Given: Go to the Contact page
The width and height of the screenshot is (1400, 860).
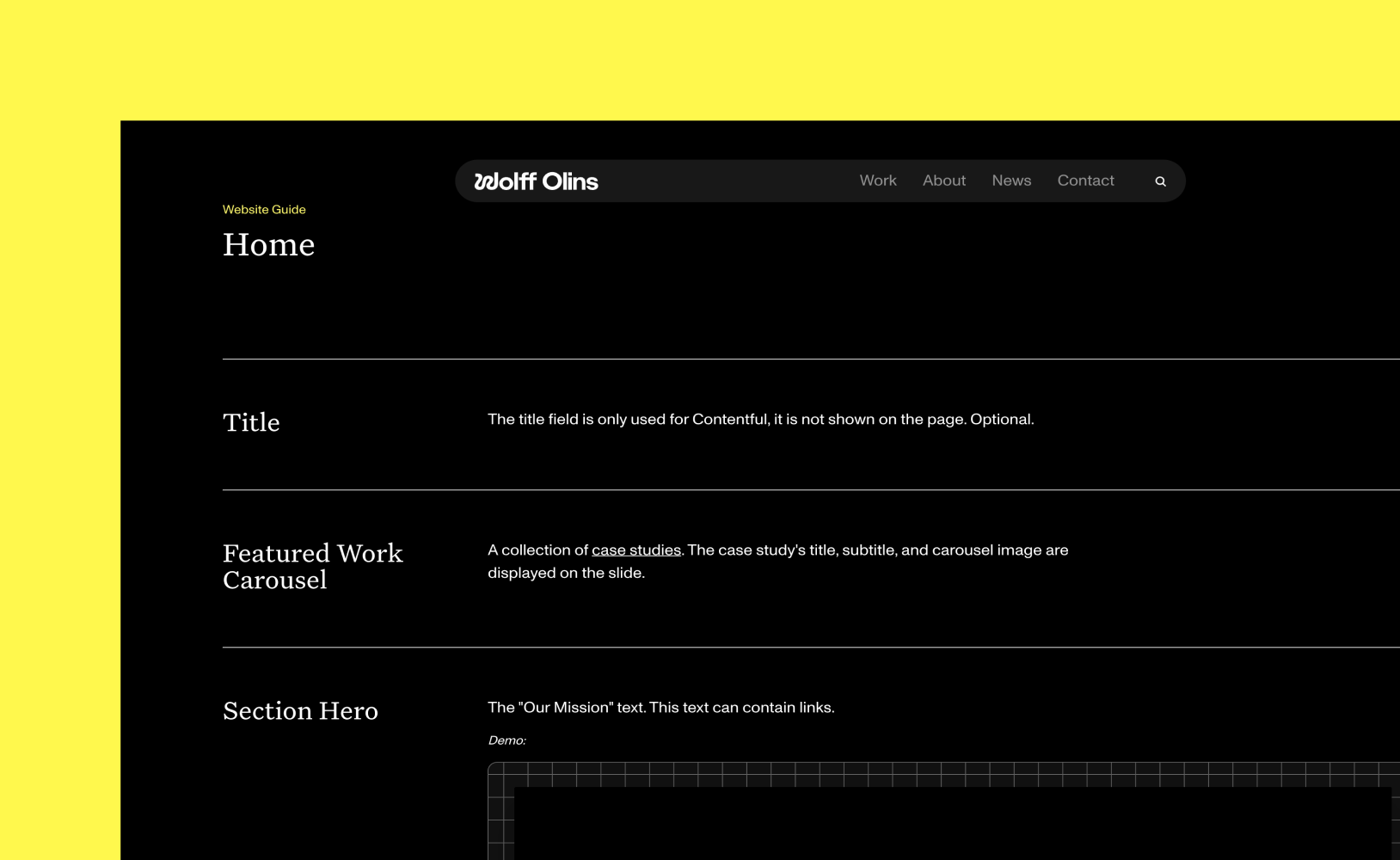Looking at the screenshot, I should coord(1085,181).
